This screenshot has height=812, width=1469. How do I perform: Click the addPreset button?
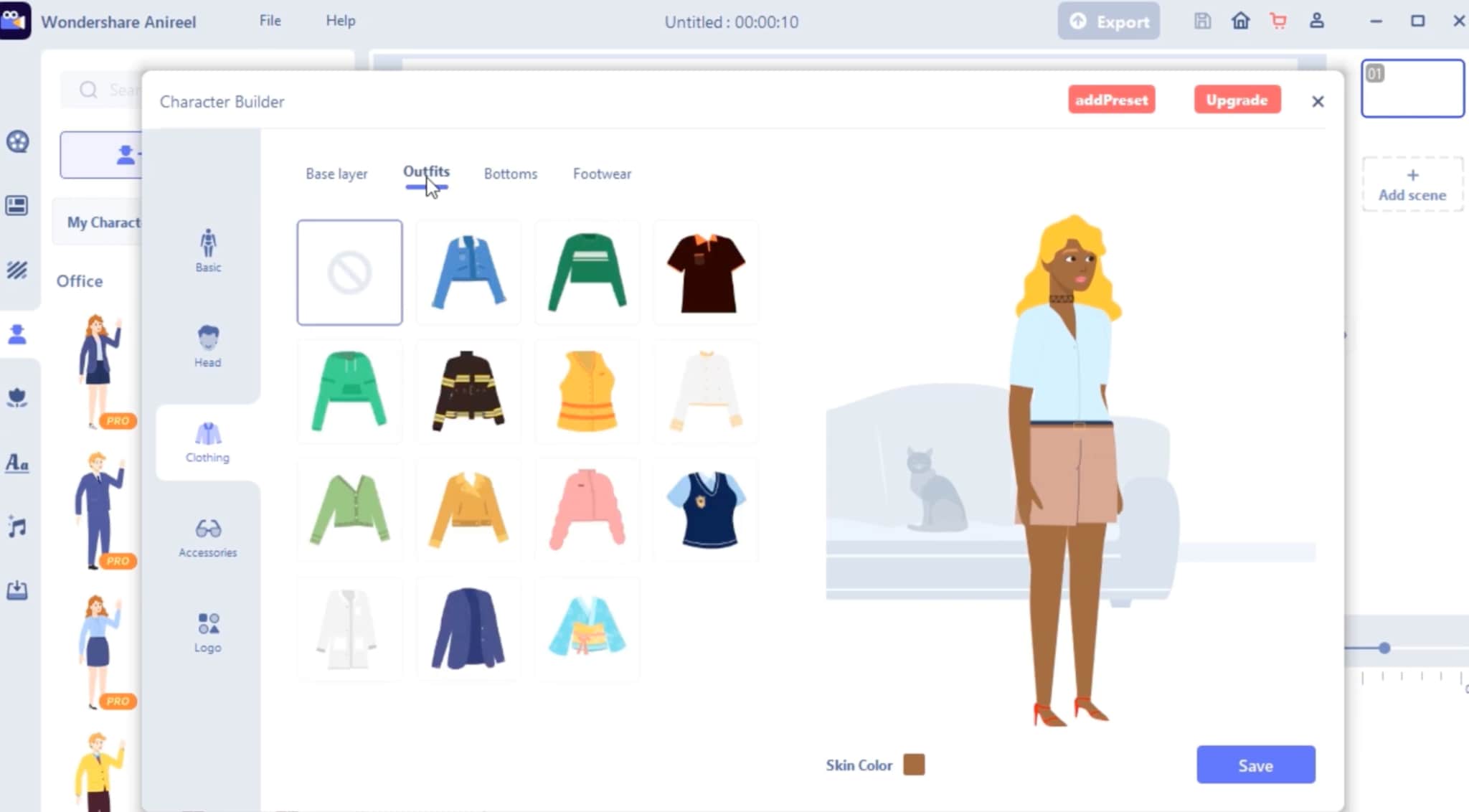tap(1111, 100)
